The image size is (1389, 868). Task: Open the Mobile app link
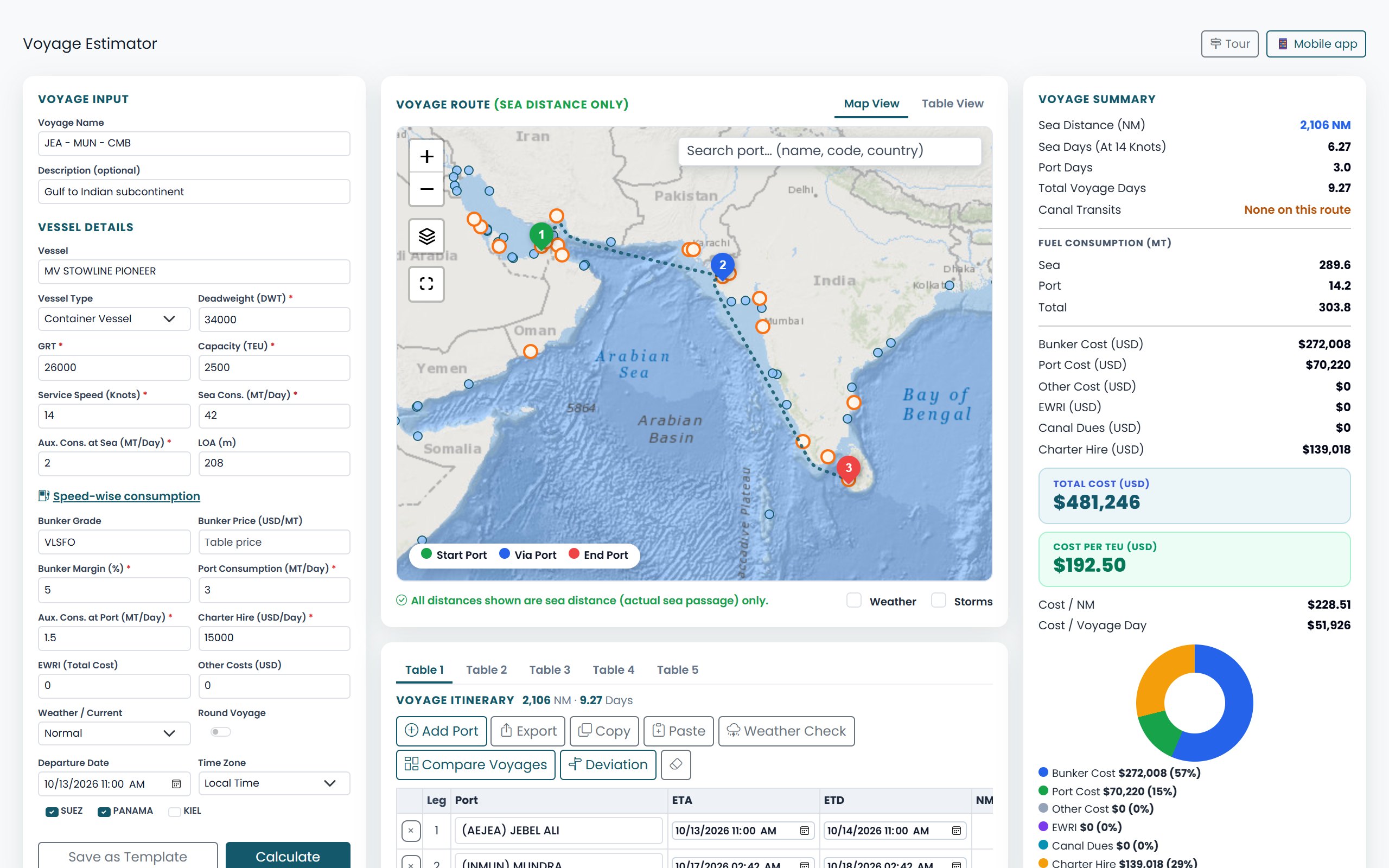click(x=1316, y=43)
